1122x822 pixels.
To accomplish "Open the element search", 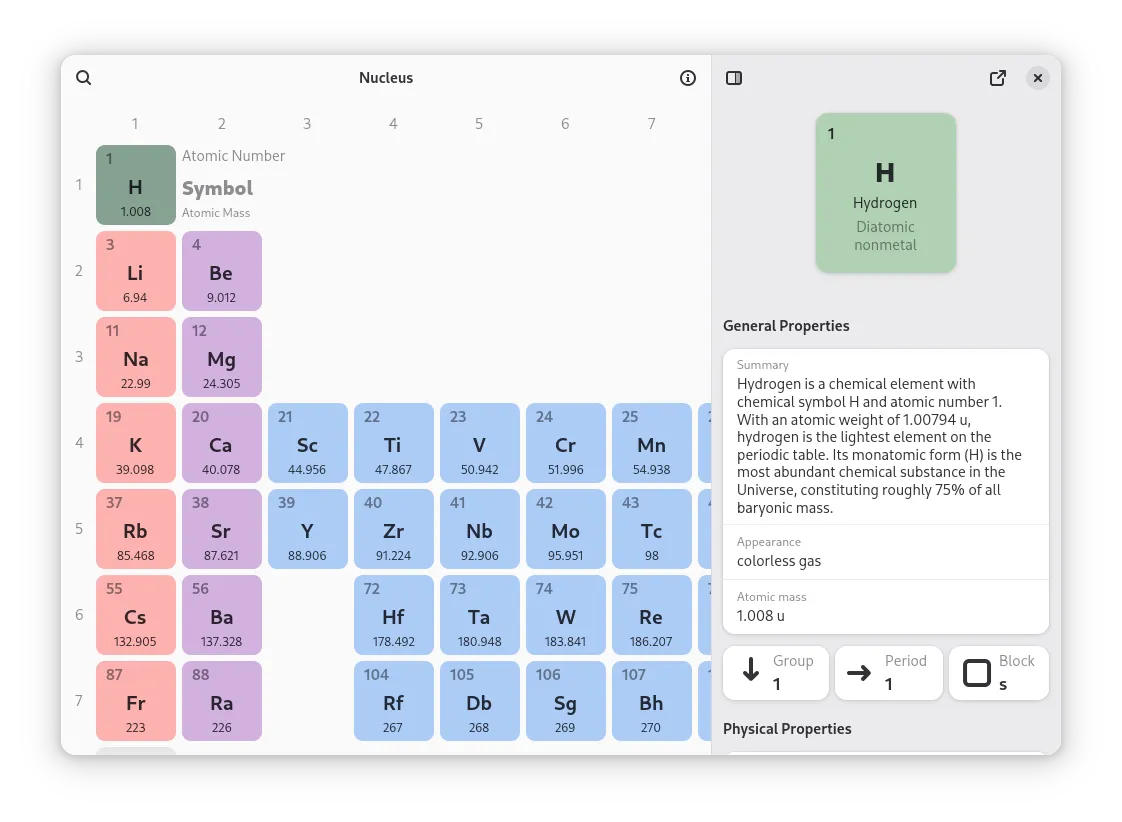I will point(83,77).
